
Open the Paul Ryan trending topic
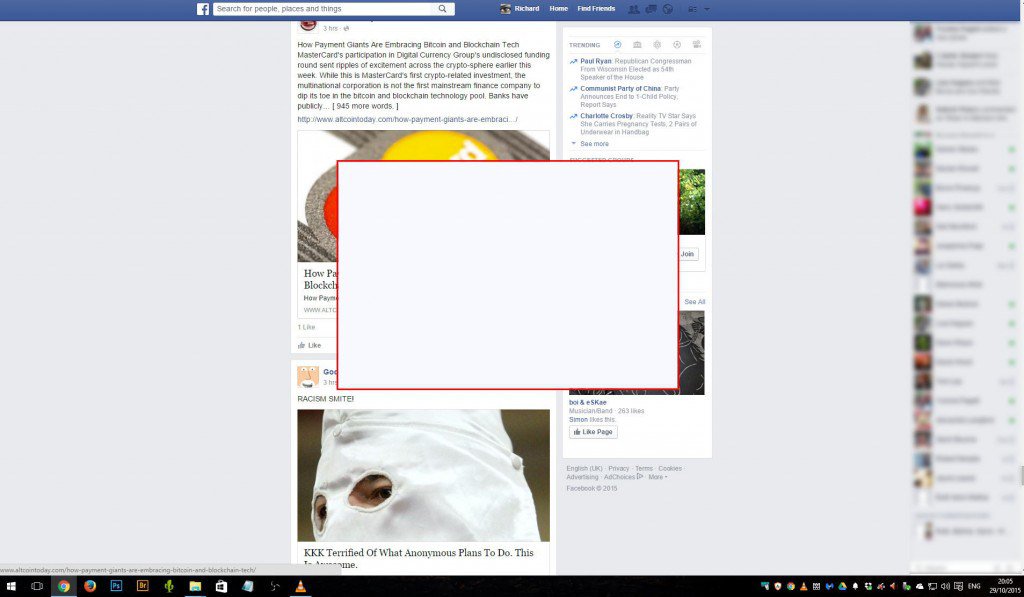pyautogui.click(x=596, y=61)
